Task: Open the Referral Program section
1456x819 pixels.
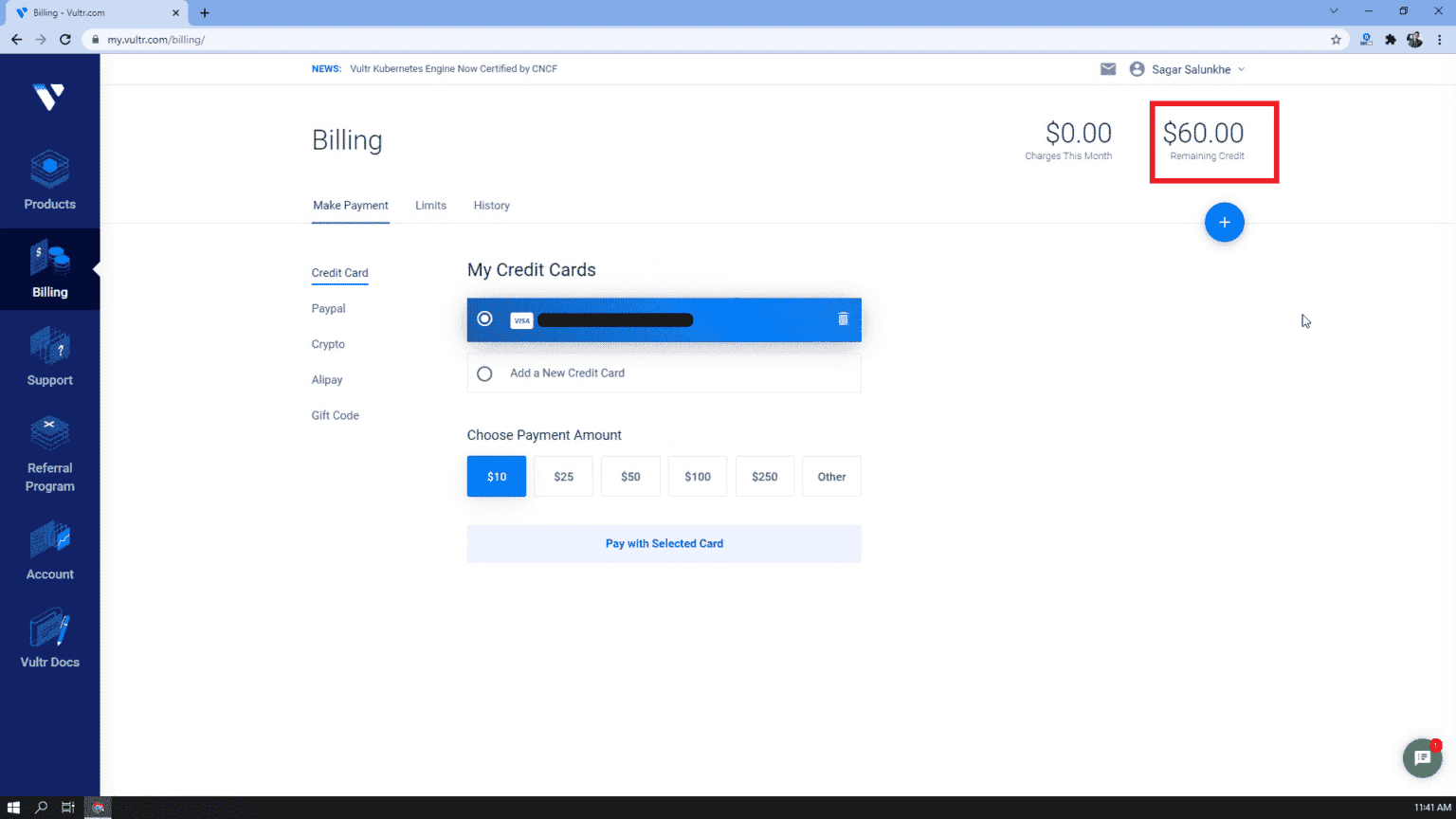Action: tap(49, 453)
